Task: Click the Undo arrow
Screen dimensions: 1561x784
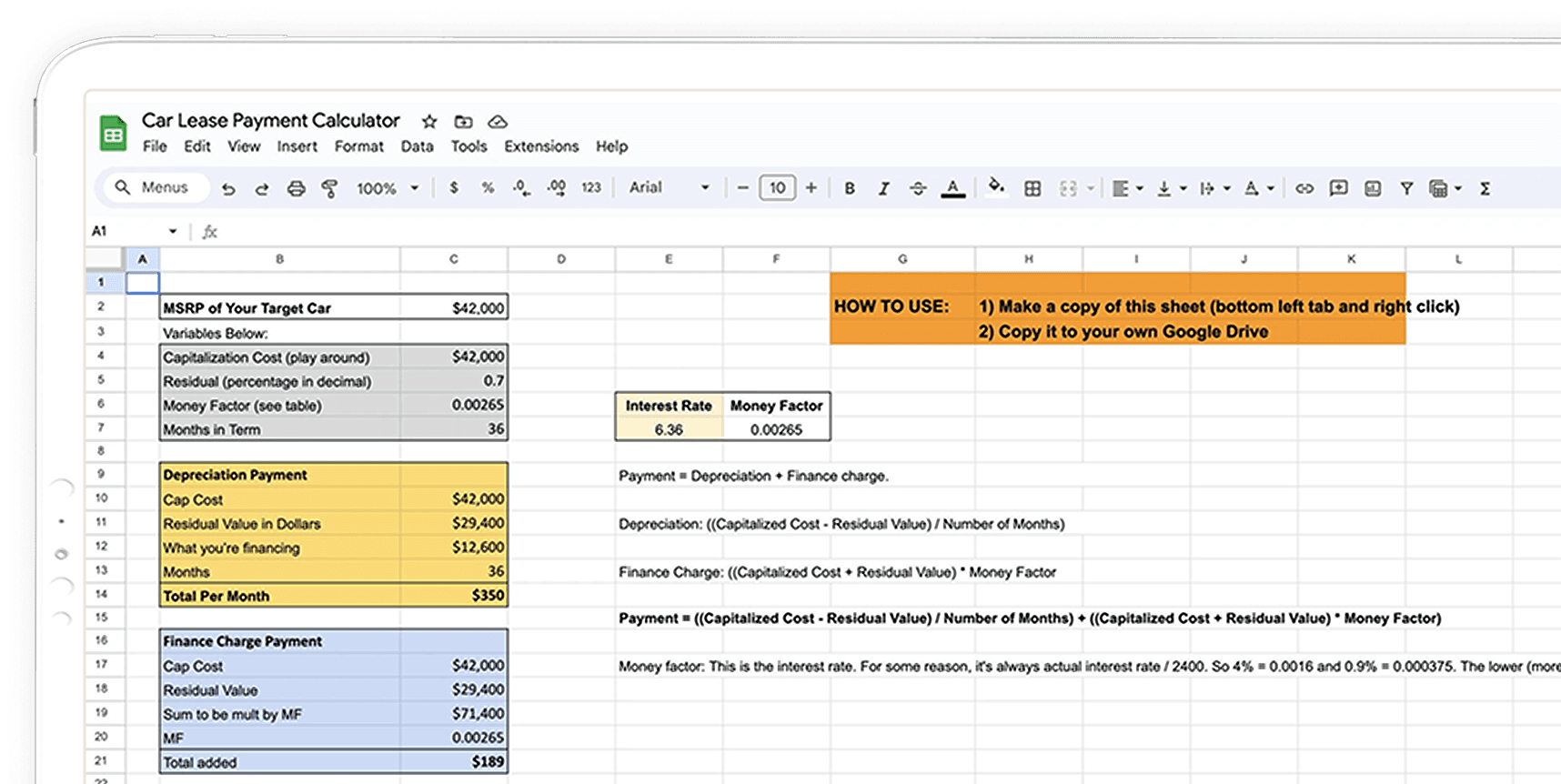Action: pos(228,188)
